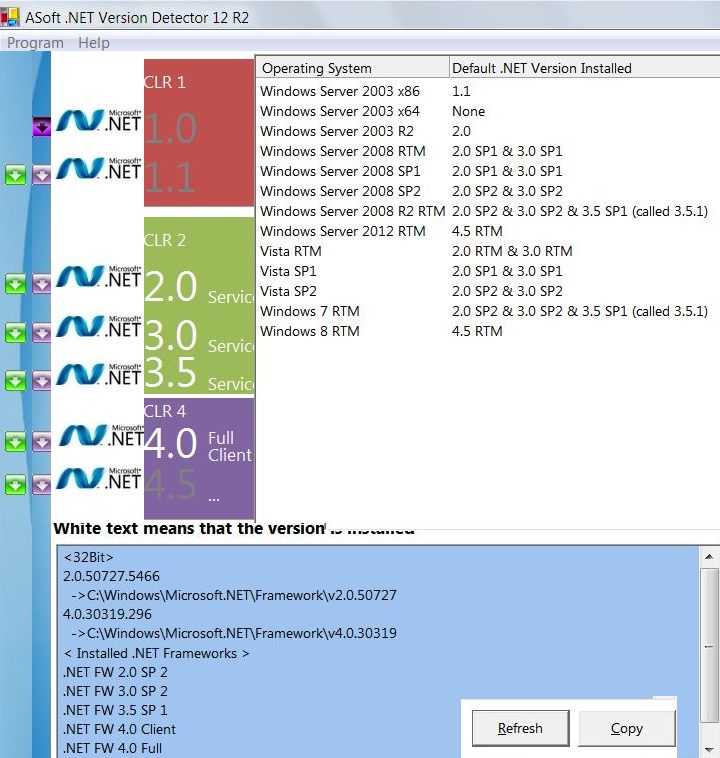Click the purple 4.5 version tile

[x=170, y=484]
